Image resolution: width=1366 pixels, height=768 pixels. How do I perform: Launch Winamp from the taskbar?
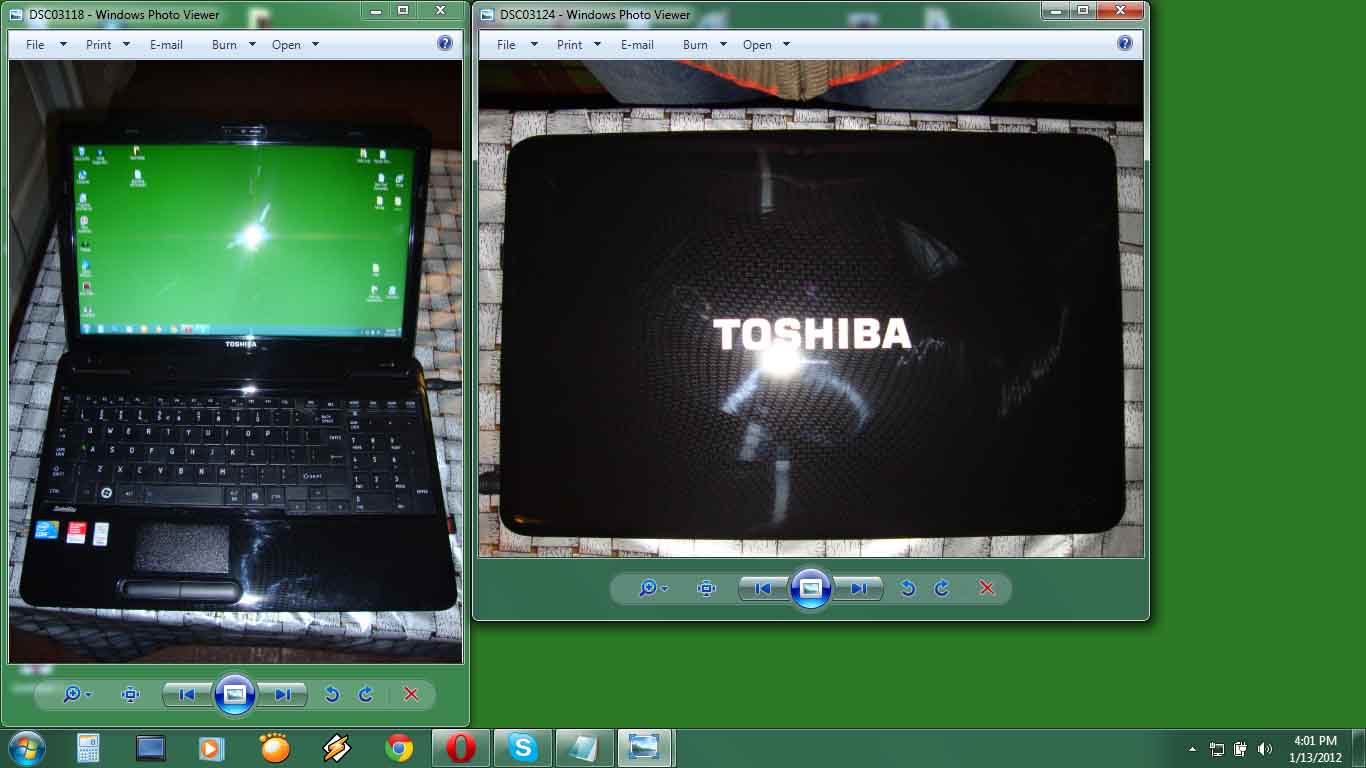click(x=337, y=748)
